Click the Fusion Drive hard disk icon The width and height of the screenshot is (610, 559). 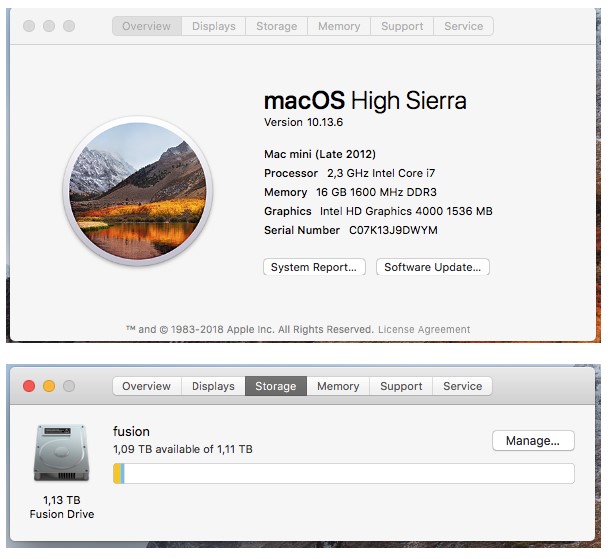[61, 453]
